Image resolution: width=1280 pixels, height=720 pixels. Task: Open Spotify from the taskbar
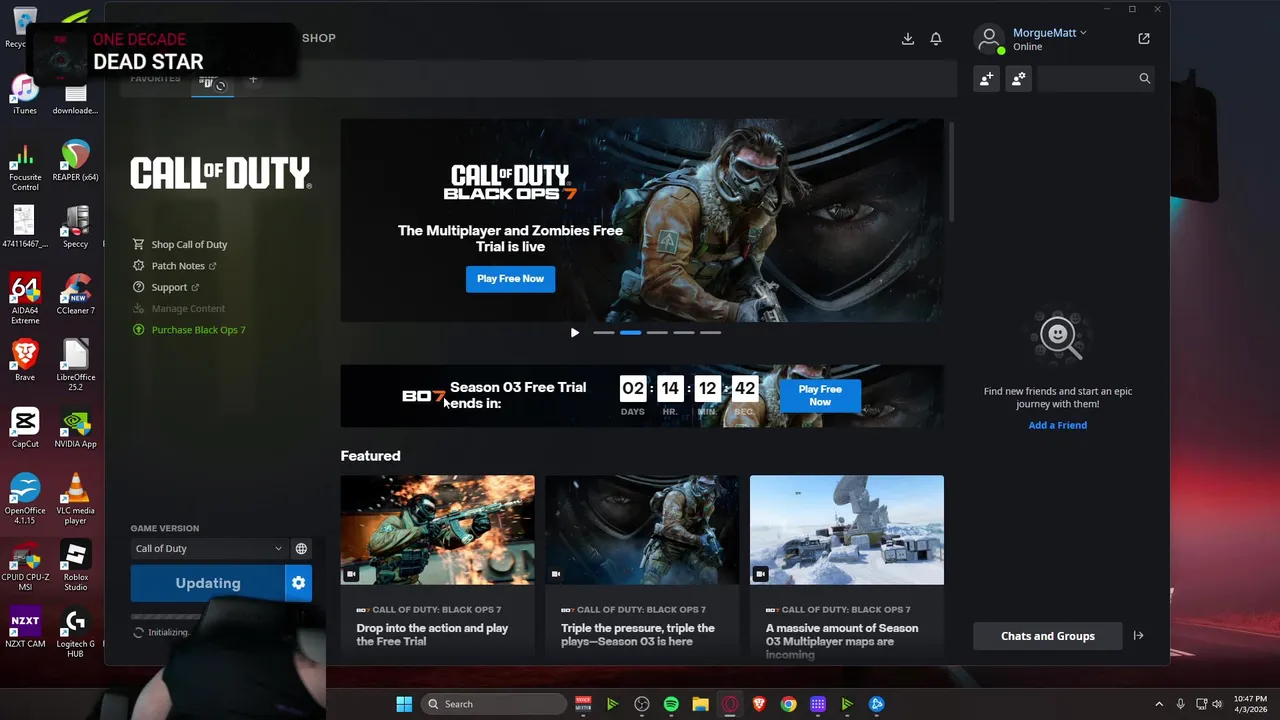(671, 704)
